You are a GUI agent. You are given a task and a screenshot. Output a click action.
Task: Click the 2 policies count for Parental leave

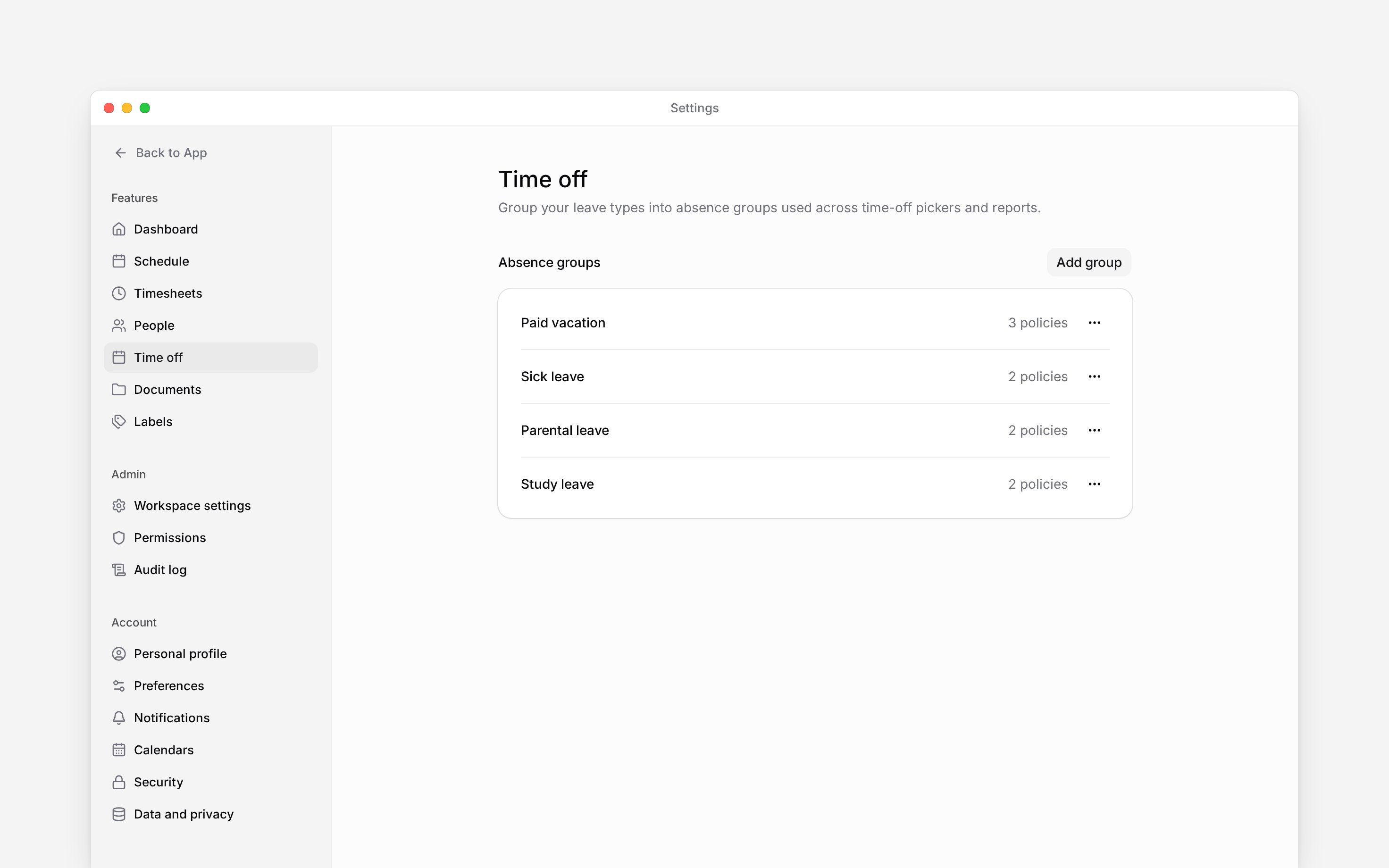pyautogui.click(x=1038, y=431)
